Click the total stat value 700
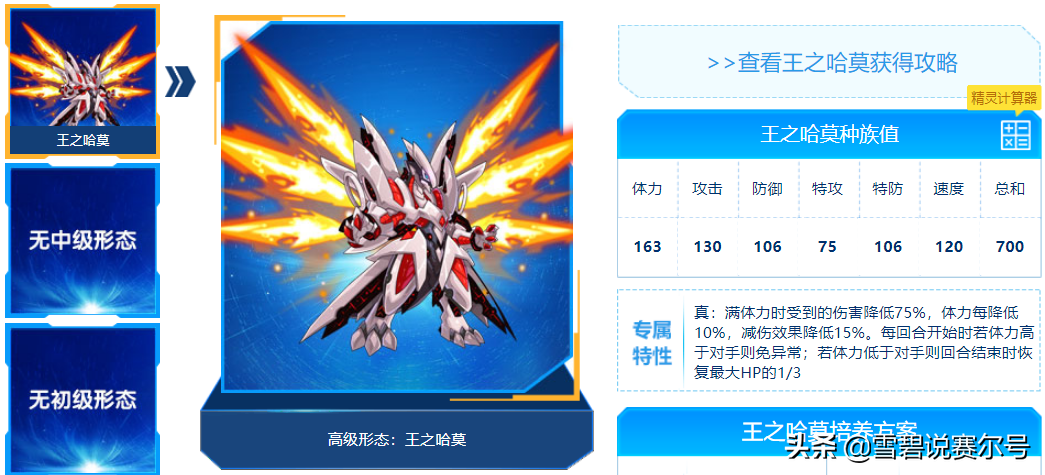 (1010, 247)
